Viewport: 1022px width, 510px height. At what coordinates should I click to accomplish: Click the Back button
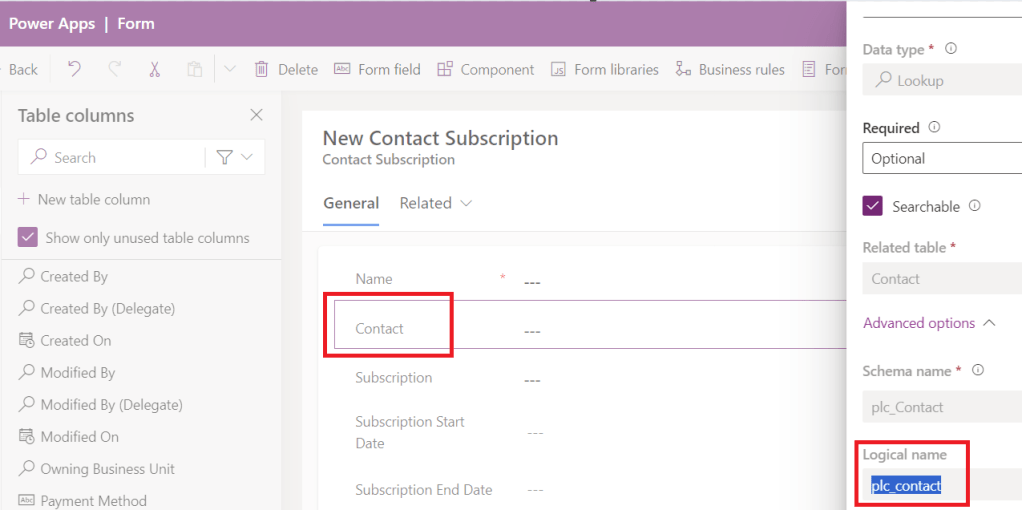[22, 69]
